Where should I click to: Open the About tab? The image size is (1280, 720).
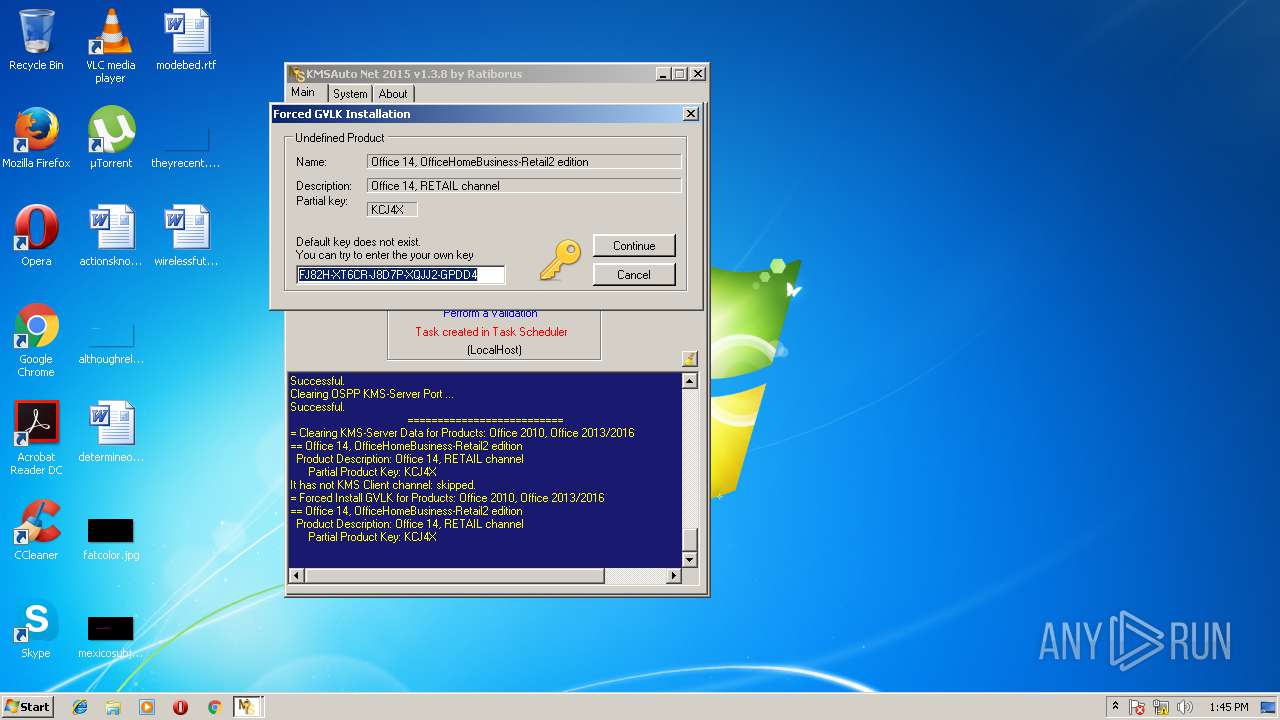(393, 94)
